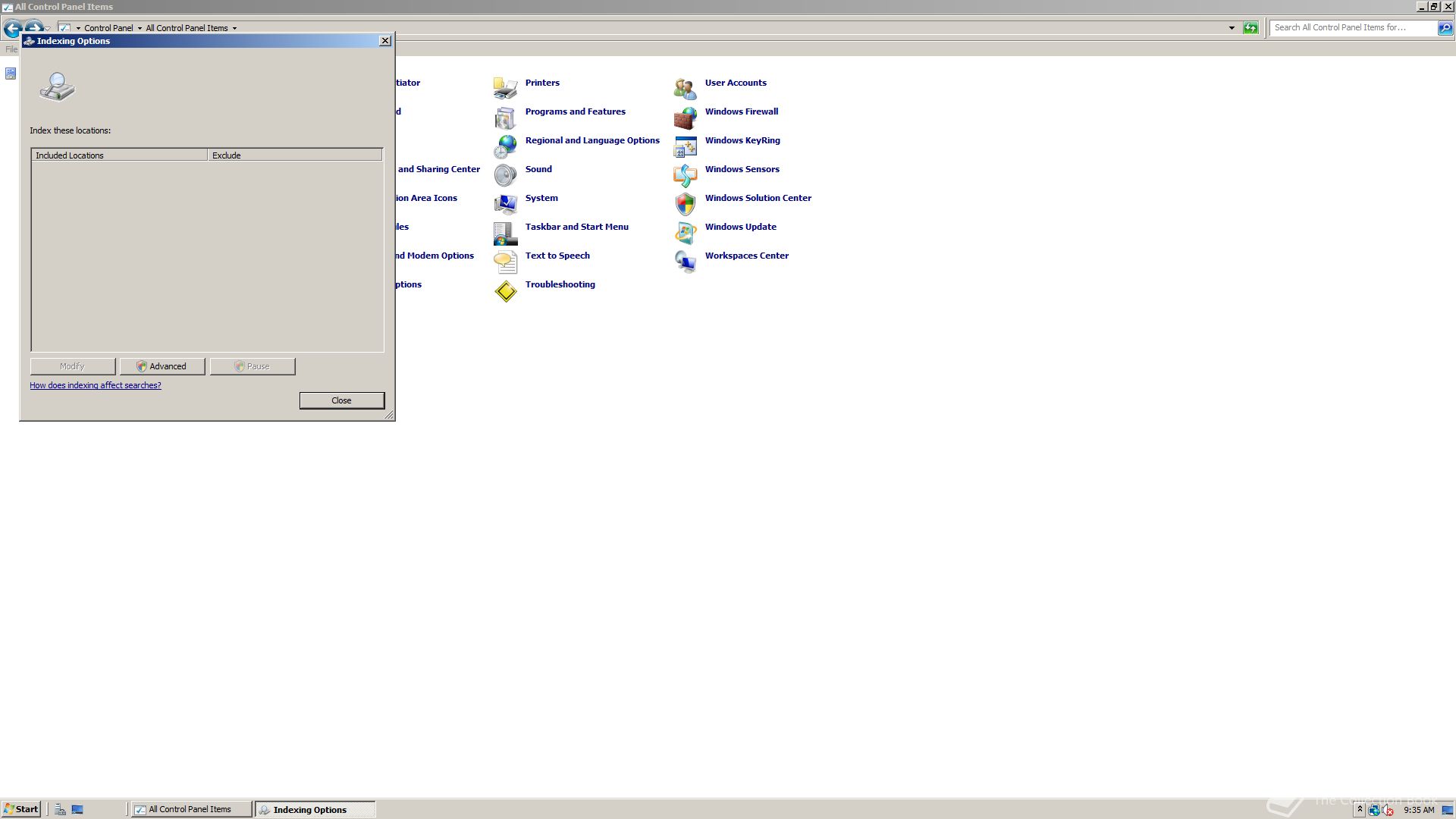Open the Workspaces Center icon
The image size is (1456, 819).
(685, 261)
